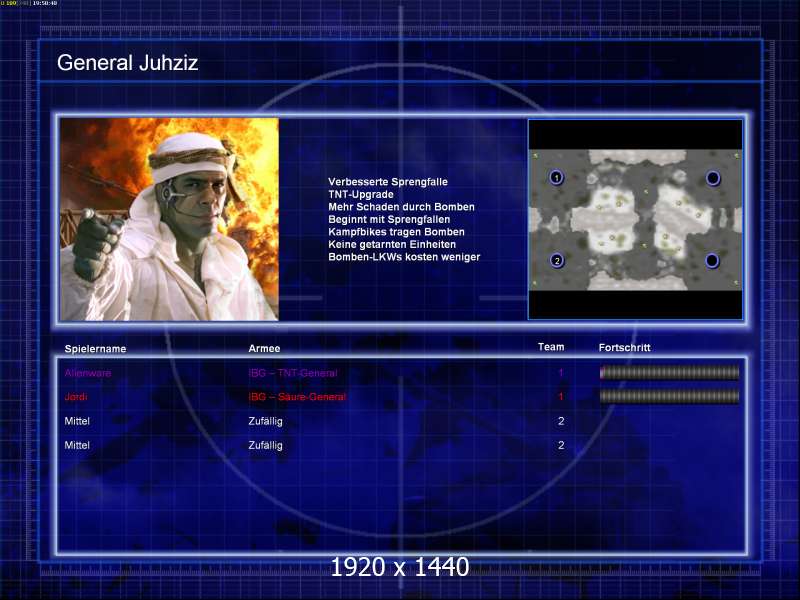This screenshot has height=600, width=800.
Task: Click "Keine getarnten Einheiten" line
Action: coord(392,244)
